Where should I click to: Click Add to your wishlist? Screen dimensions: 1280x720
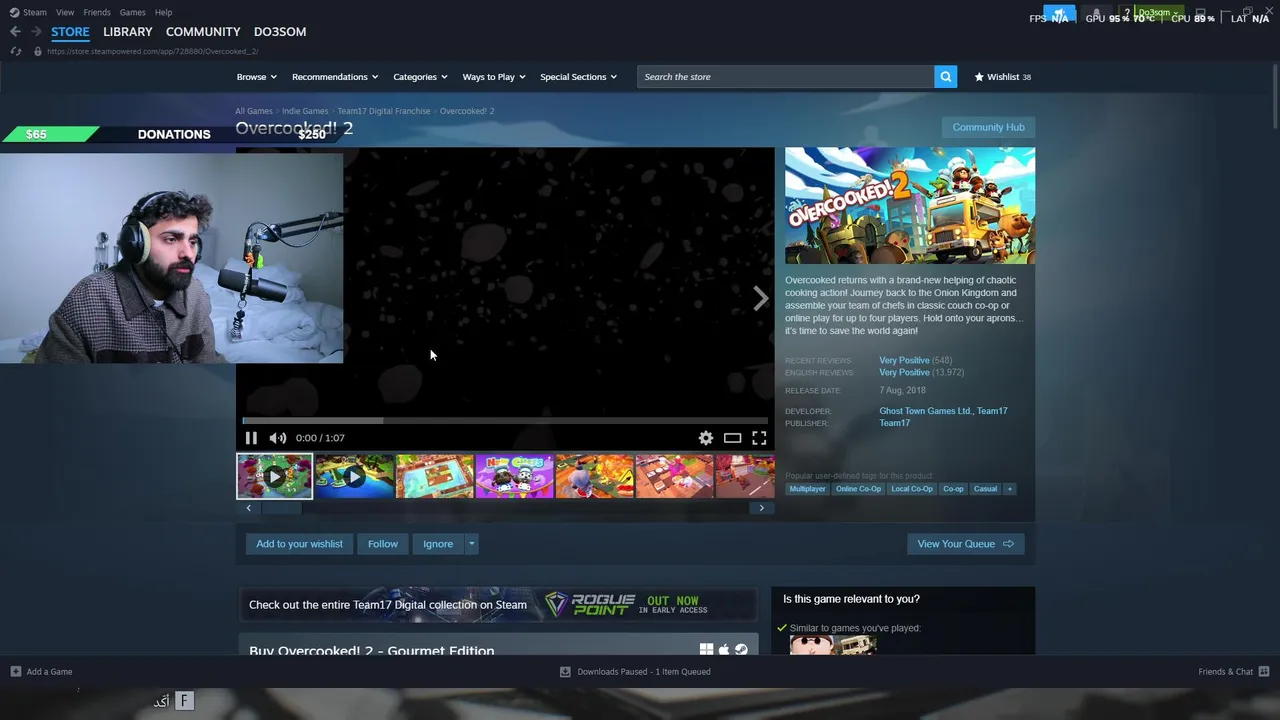coord(299,544)
